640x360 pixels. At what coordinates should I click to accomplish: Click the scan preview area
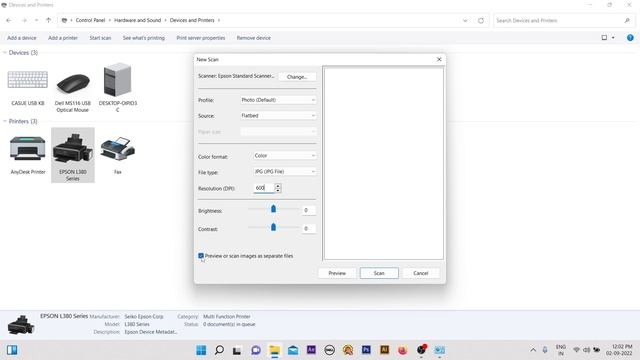coord(383,163)
